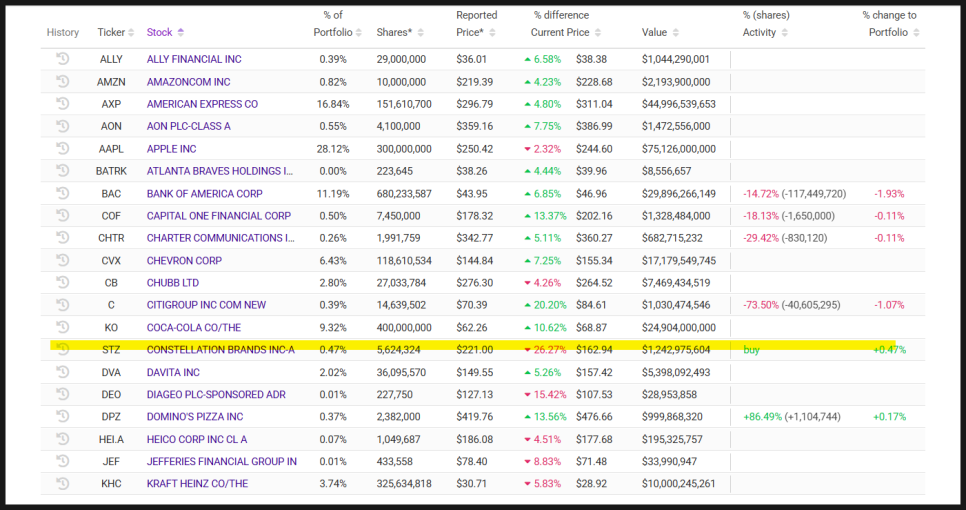
Task: Open AON PLC-CLASS A link
Action: pyautogui.click(x=189, y=126)
